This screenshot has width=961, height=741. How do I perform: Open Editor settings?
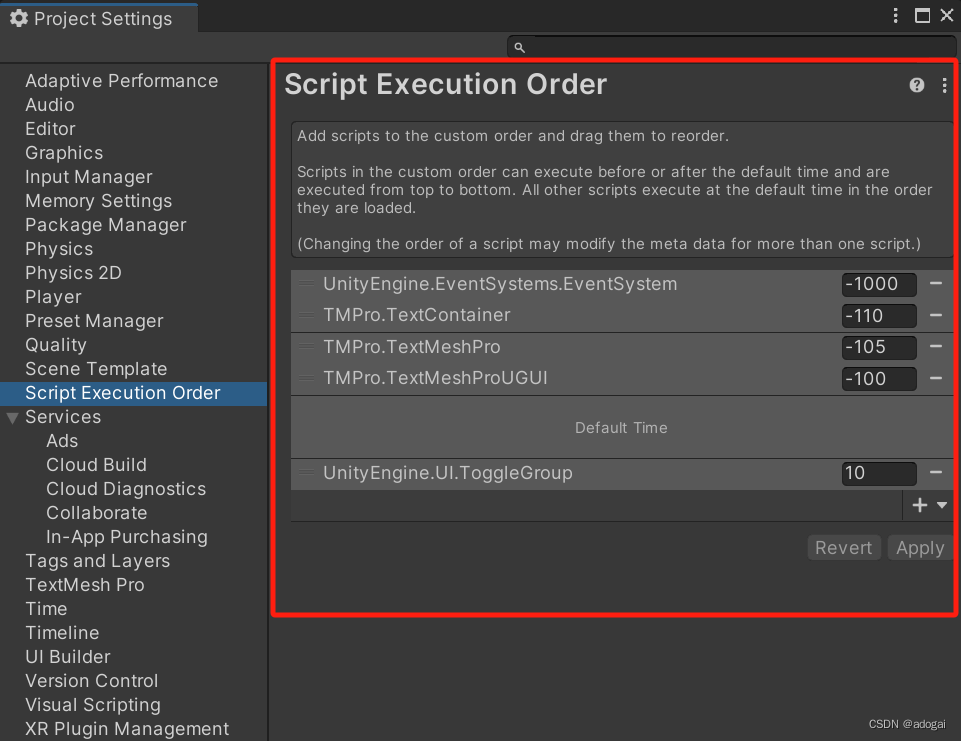[x=50, y=129]
